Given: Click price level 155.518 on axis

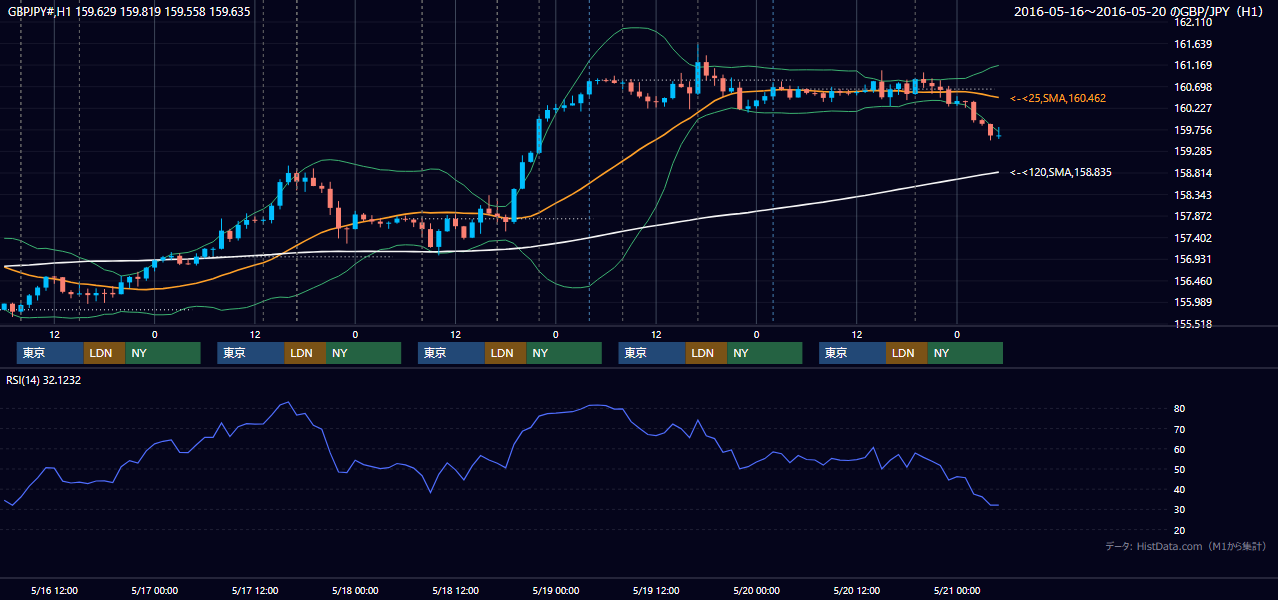Looking at the screenshot, I should pyautogui.click(x=1192, y=324).
